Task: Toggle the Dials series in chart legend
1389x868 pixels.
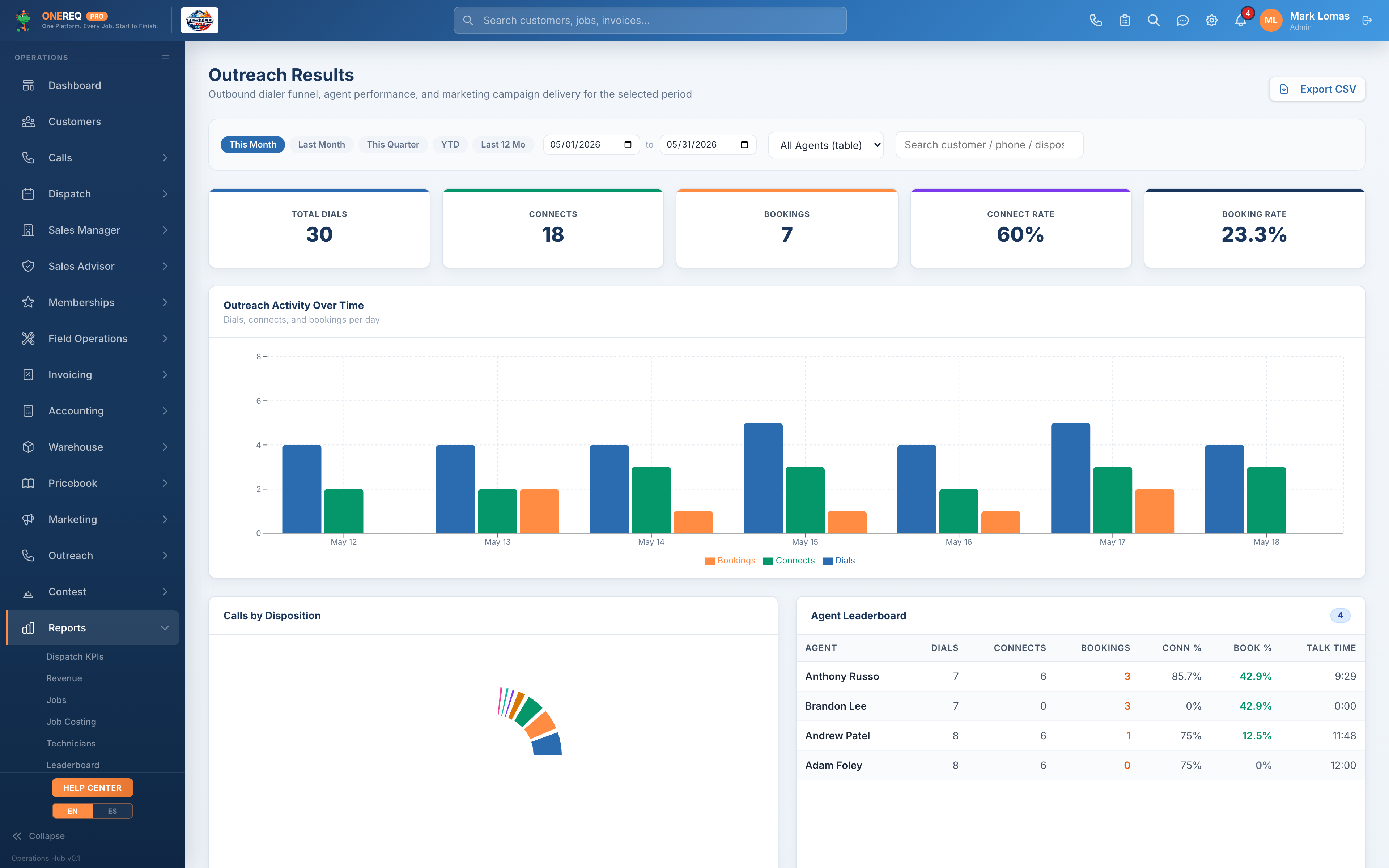Action: [838, 561]
